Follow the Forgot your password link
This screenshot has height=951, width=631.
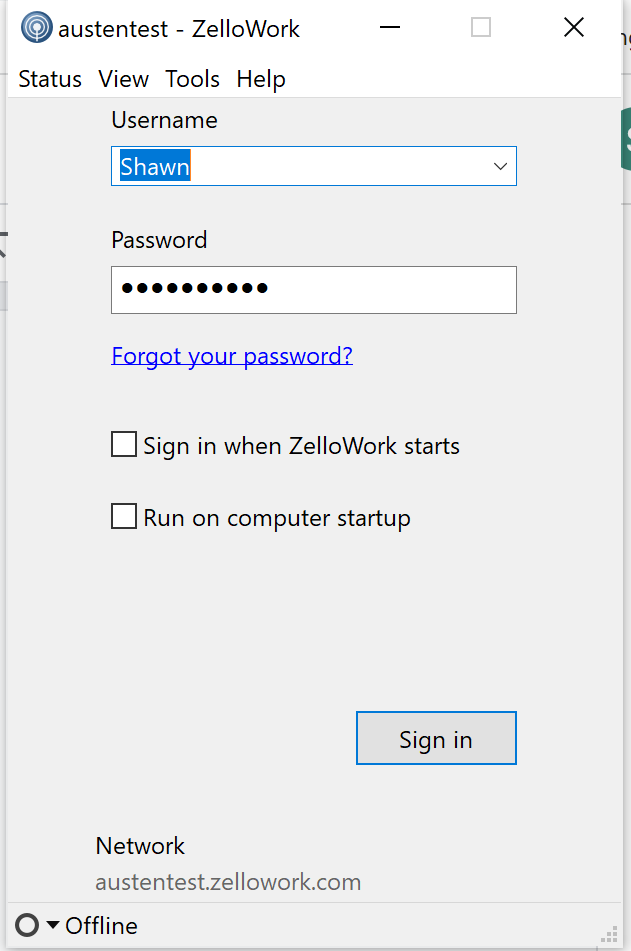[232, 355]
